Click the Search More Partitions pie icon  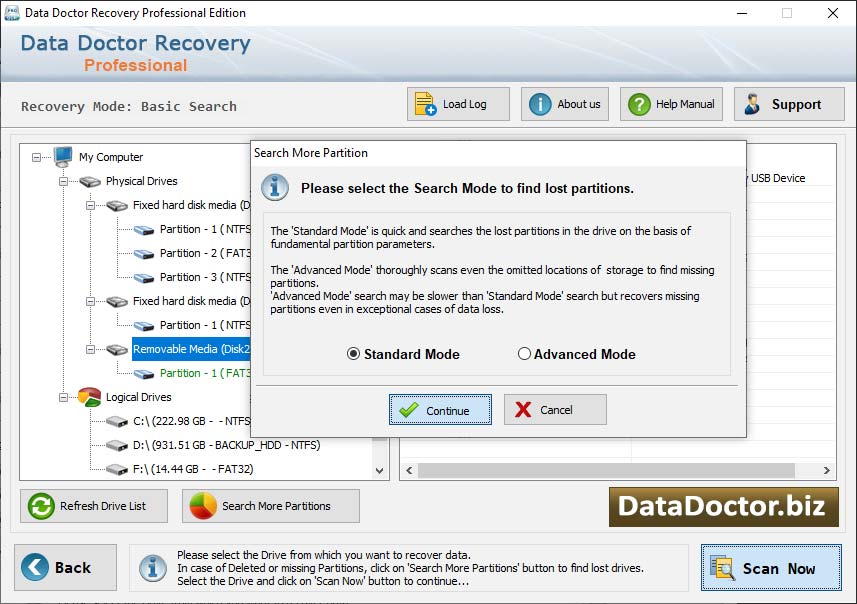click(x=203, y=506)
